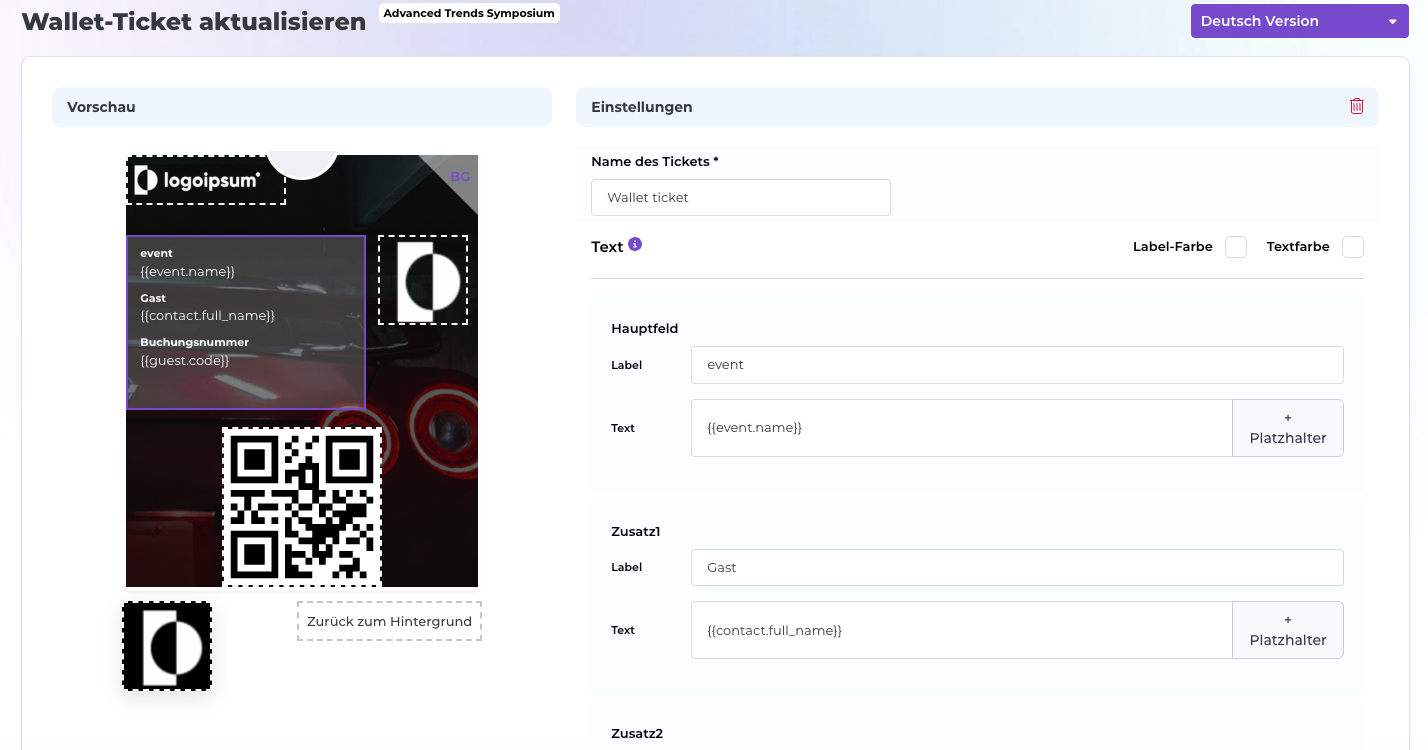Screen dimensions: 1428x750
Task: Edit the Zusatz1 Text field
Action: (x=961, y=630)
